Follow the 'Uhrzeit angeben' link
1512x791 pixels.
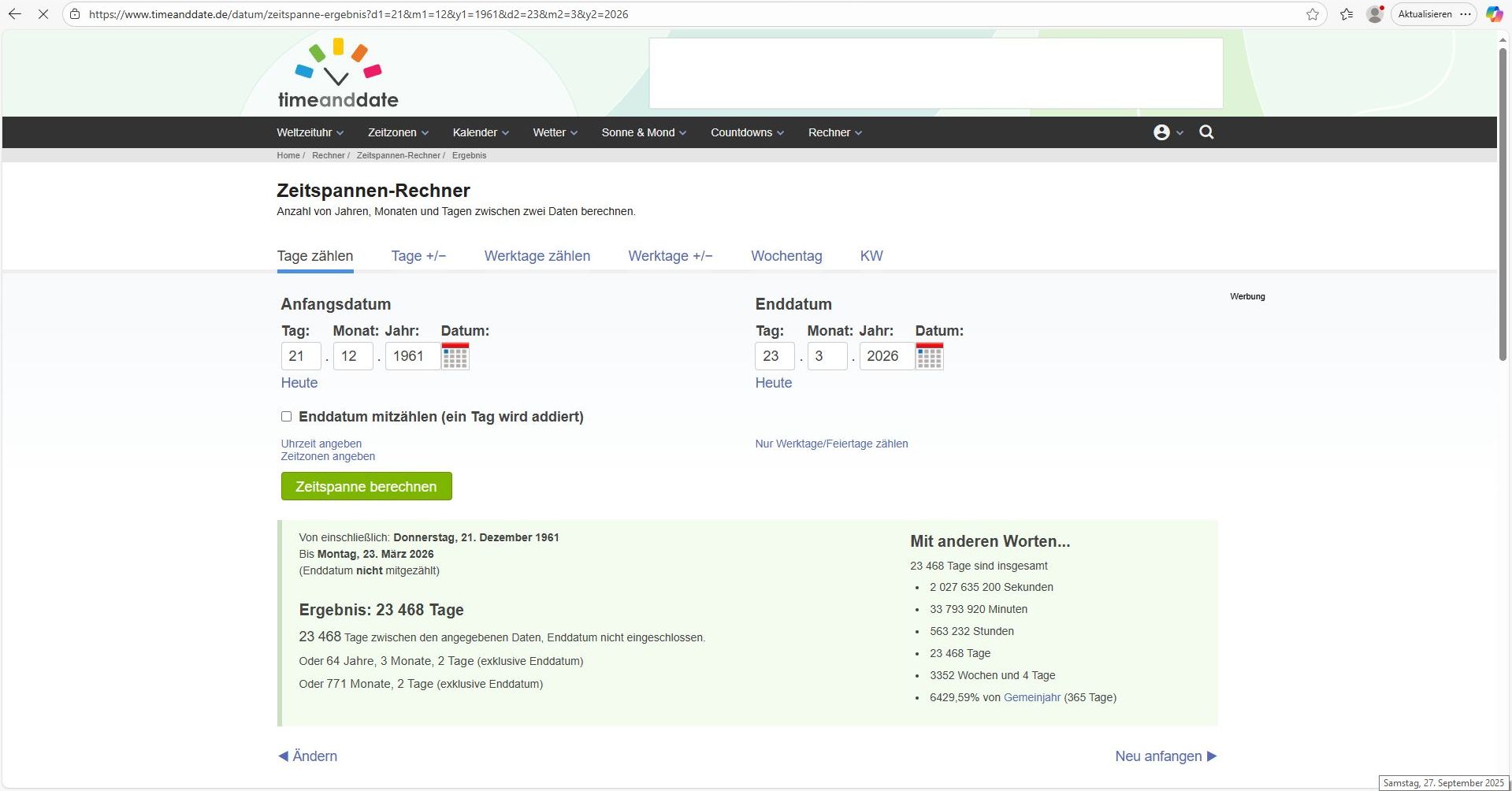pyautogui.click(x=321, y=444)
